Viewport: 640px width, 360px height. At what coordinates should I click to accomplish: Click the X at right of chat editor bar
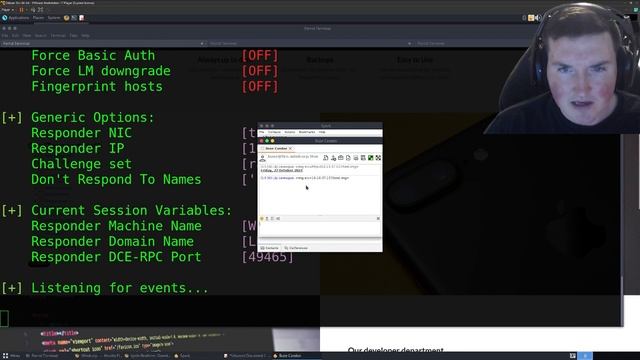(378, 219)
